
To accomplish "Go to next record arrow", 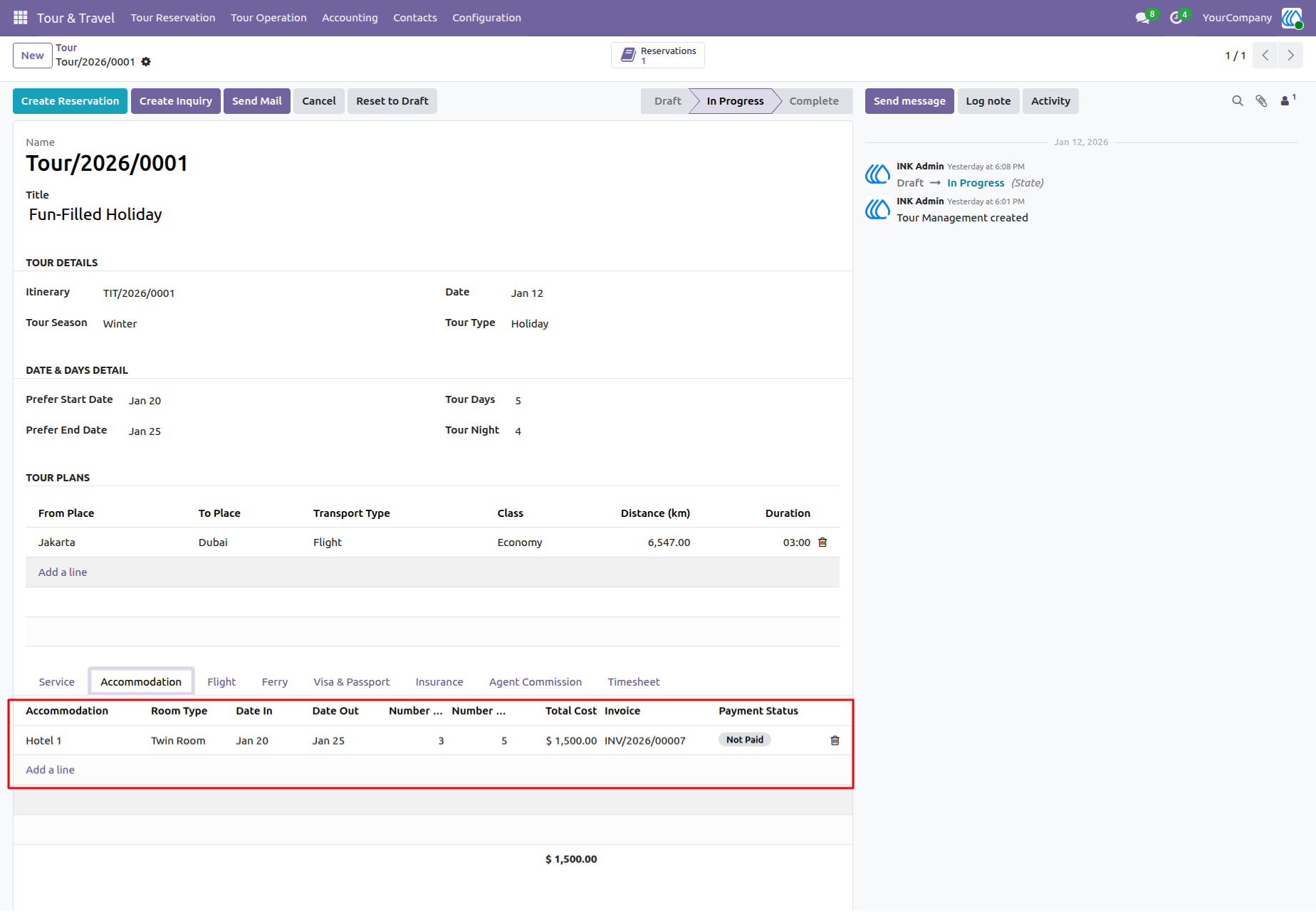I will (x=1290, y=56).
